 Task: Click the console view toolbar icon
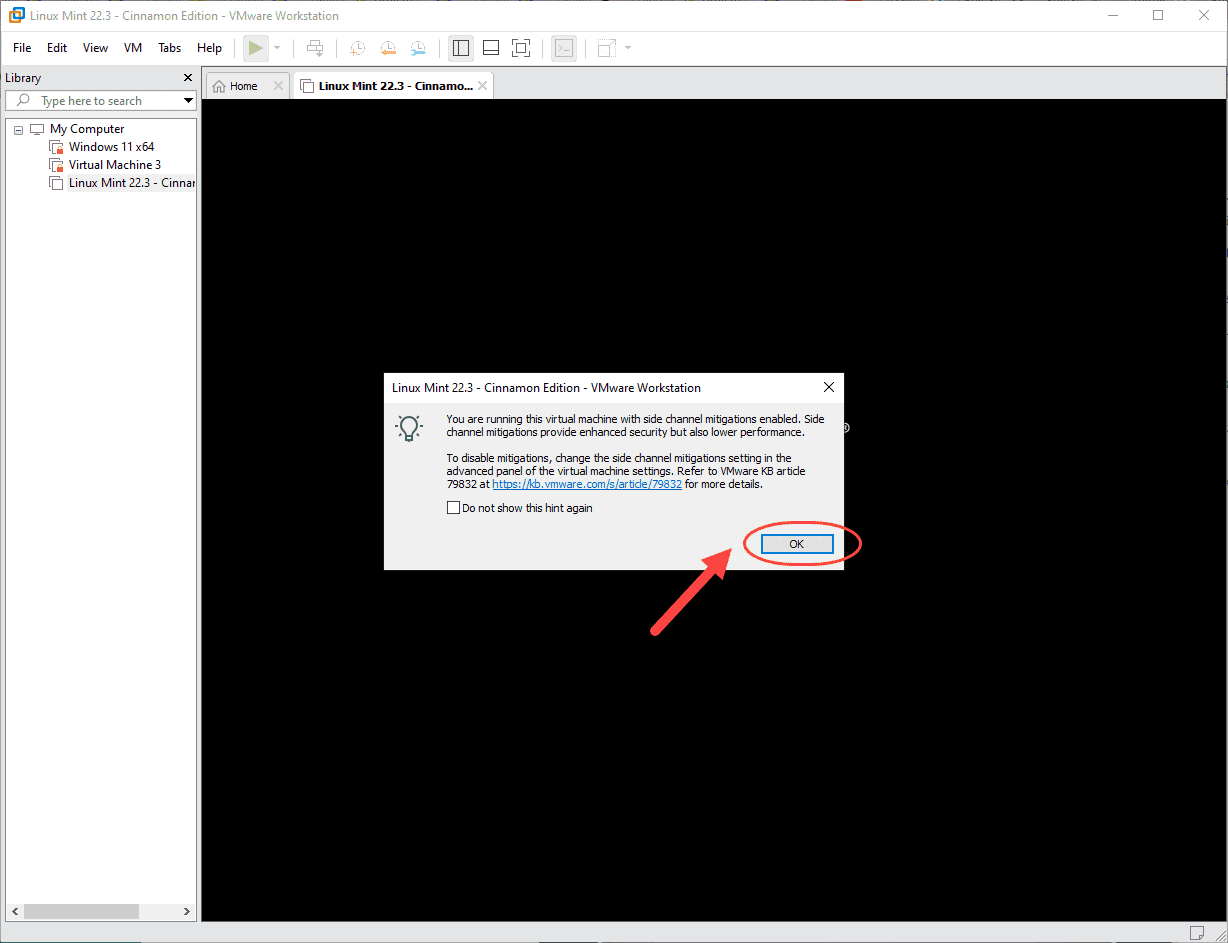565,48
